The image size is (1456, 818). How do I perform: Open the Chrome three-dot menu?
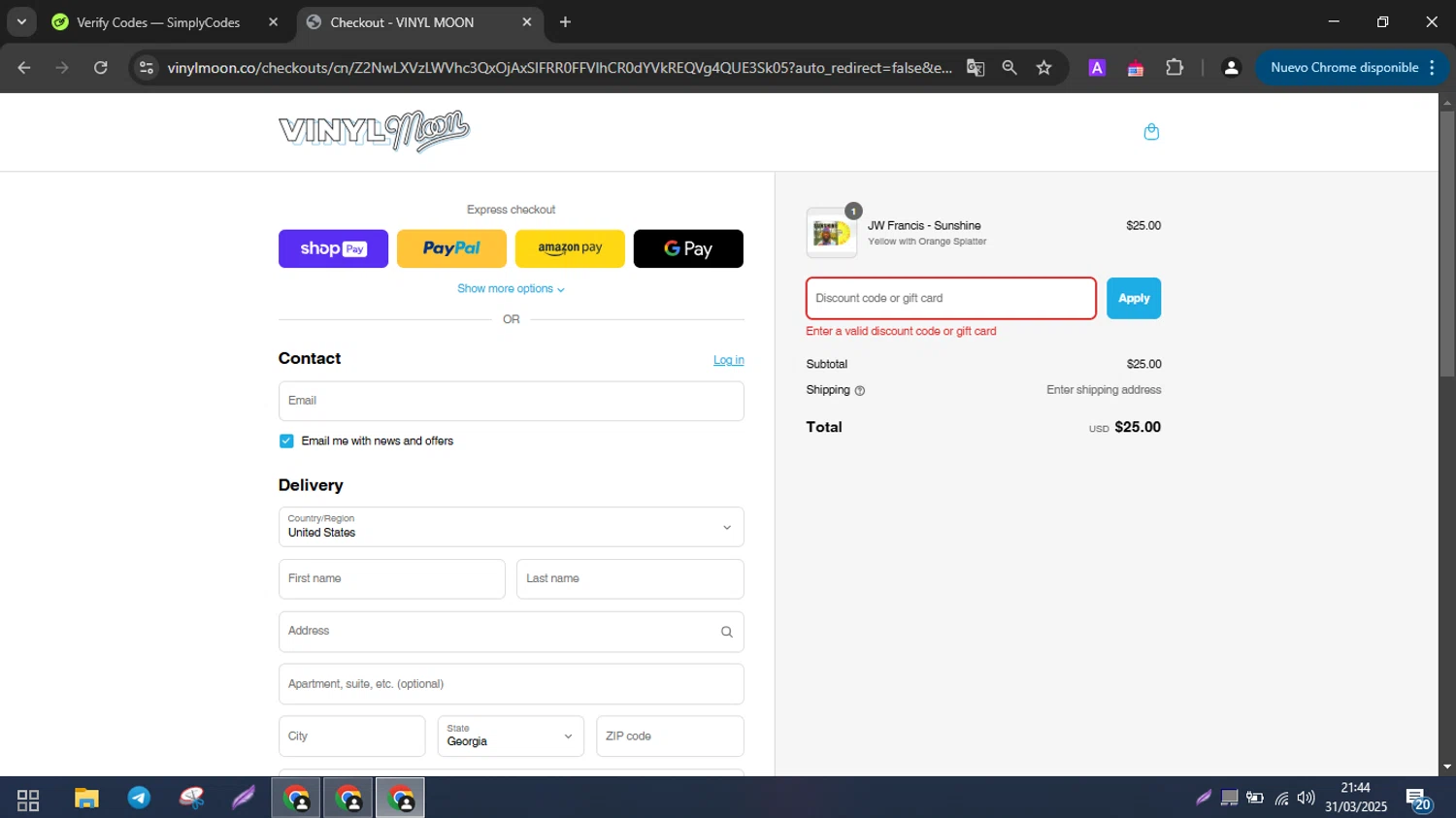(x=1433, y=68)
